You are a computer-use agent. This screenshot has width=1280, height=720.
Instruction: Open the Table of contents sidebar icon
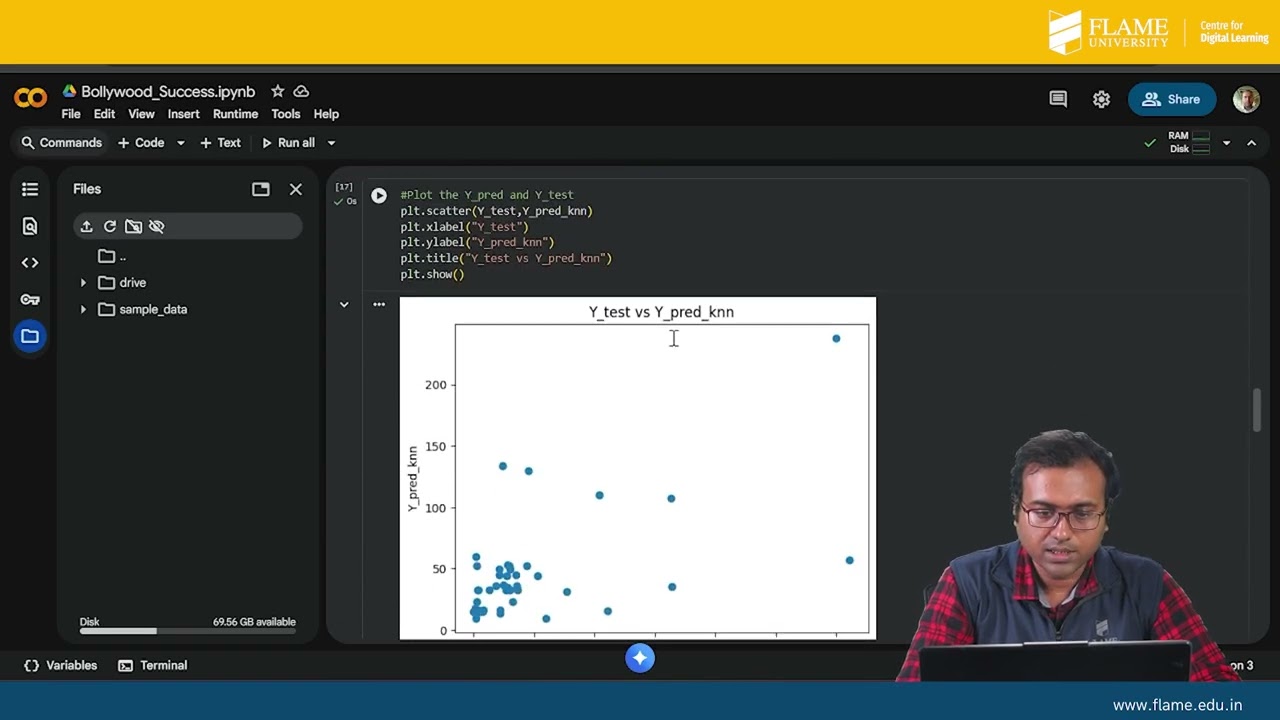(30, 189)
